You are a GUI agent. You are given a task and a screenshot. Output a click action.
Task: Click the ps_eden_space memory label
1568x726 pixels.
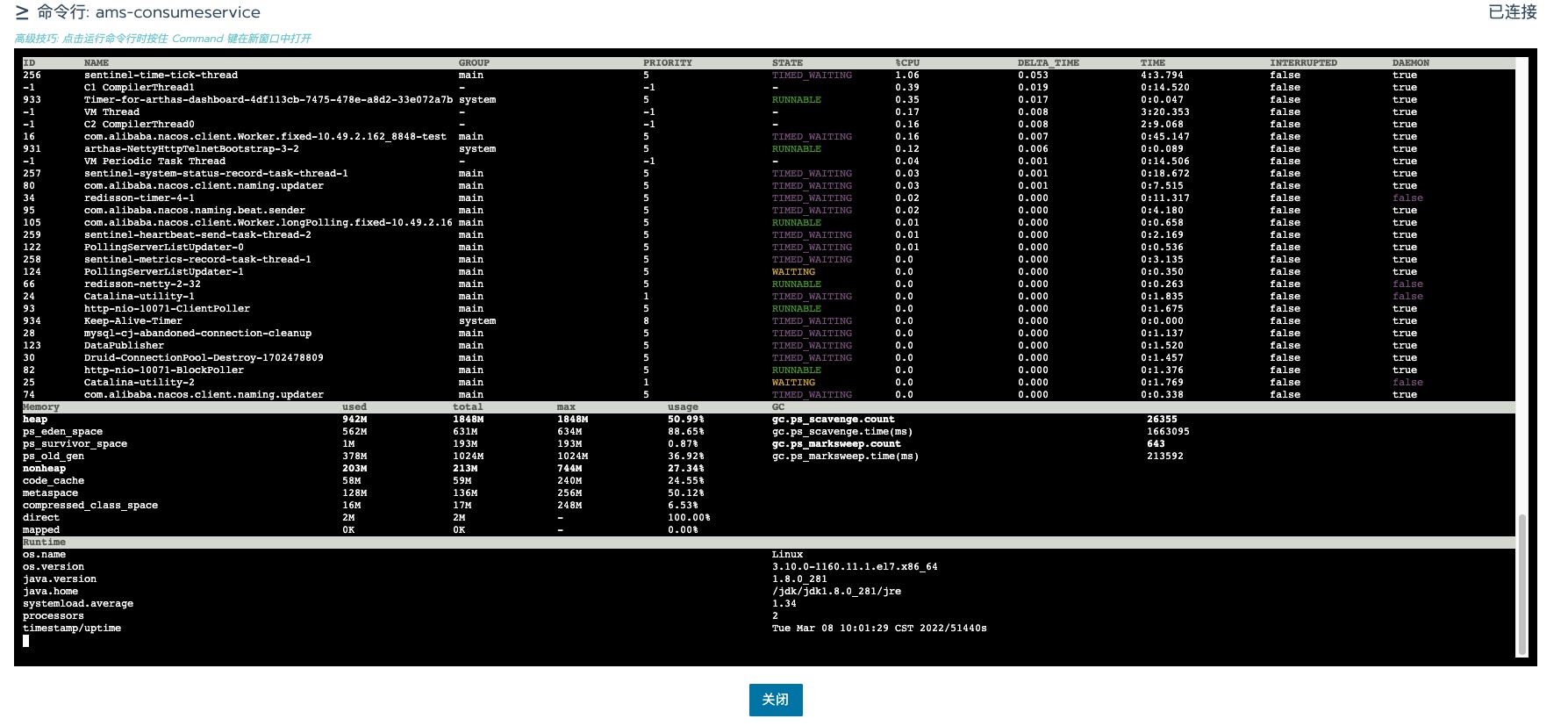click(62, 432)
